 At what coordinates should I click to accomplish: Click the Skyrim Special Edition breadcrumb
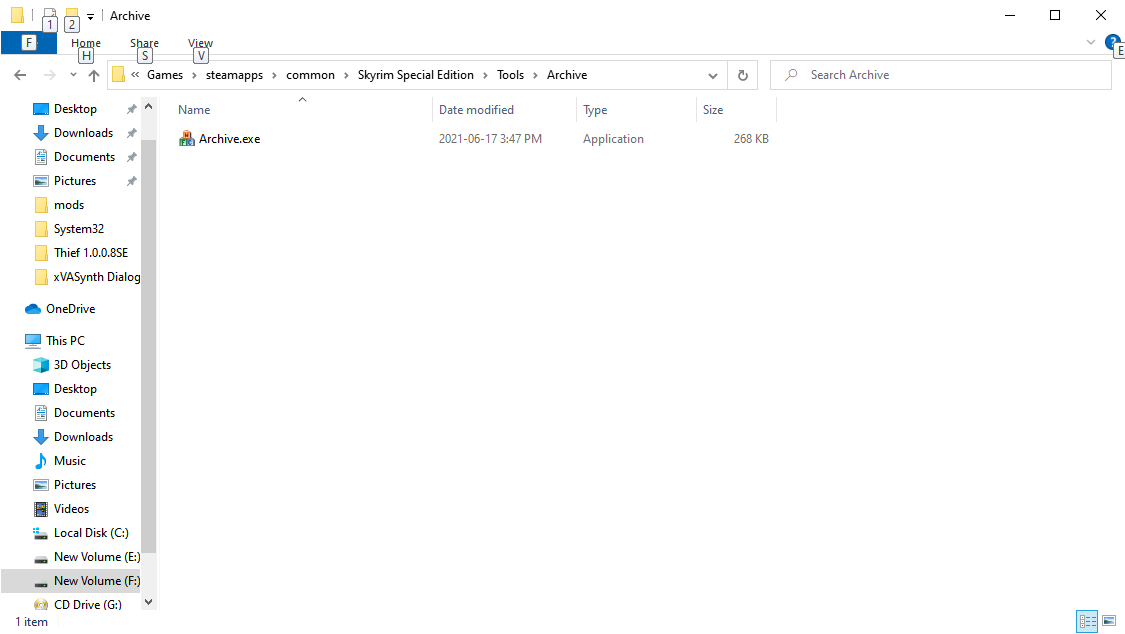coord(415,75)
